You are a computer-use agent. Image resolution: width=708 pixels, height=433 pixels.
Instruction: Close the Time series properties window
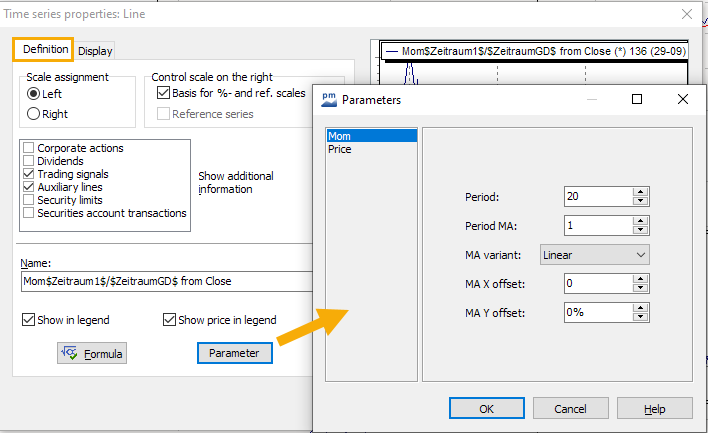[x=686, y=14]
